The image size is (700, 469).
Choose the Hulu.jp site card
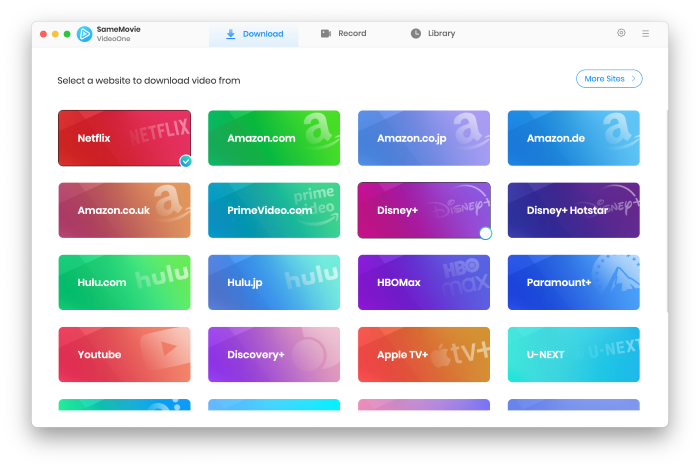point(274,282)
